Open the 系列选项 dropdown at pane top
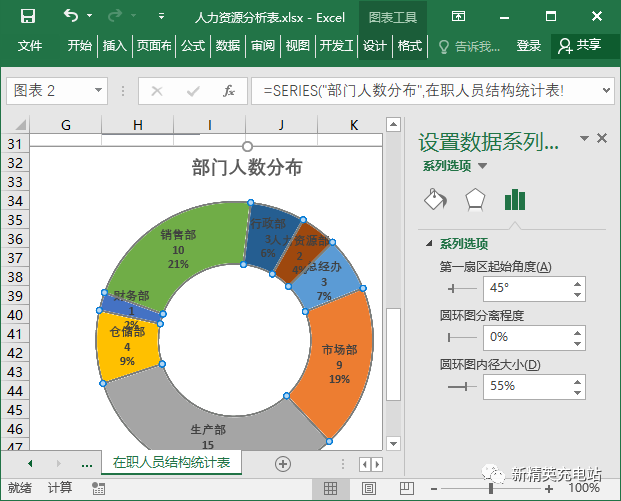The image size is (621, 501). [482, 166]
